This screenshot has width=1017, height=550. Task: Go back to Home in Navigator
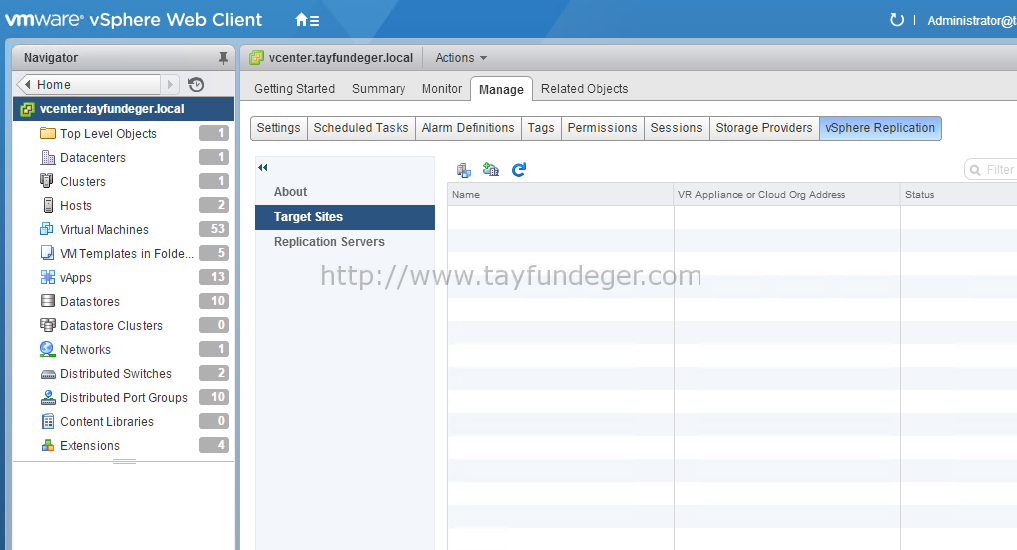(89, 84)
